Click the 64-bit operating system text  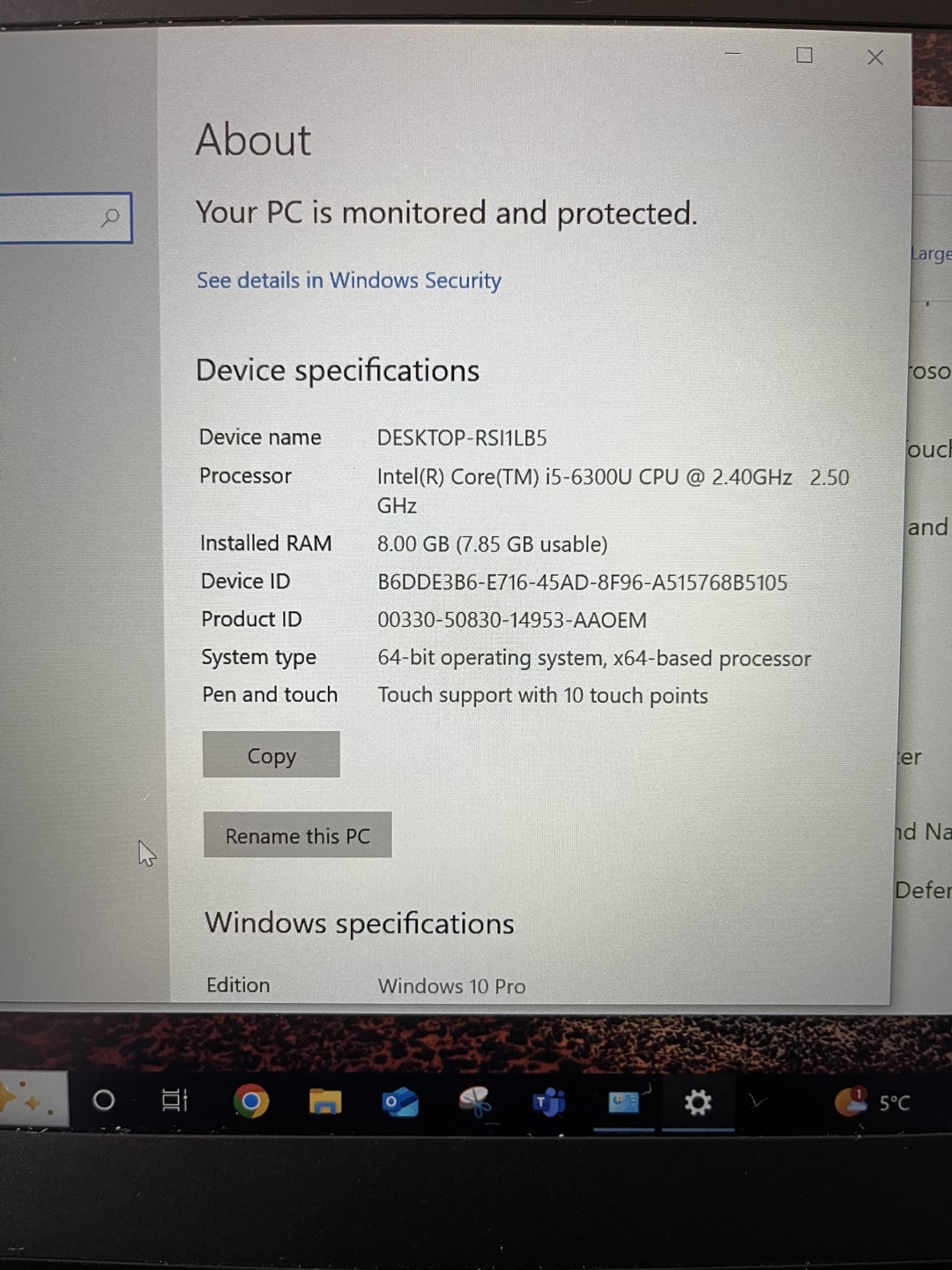click(x=594, y=659)
